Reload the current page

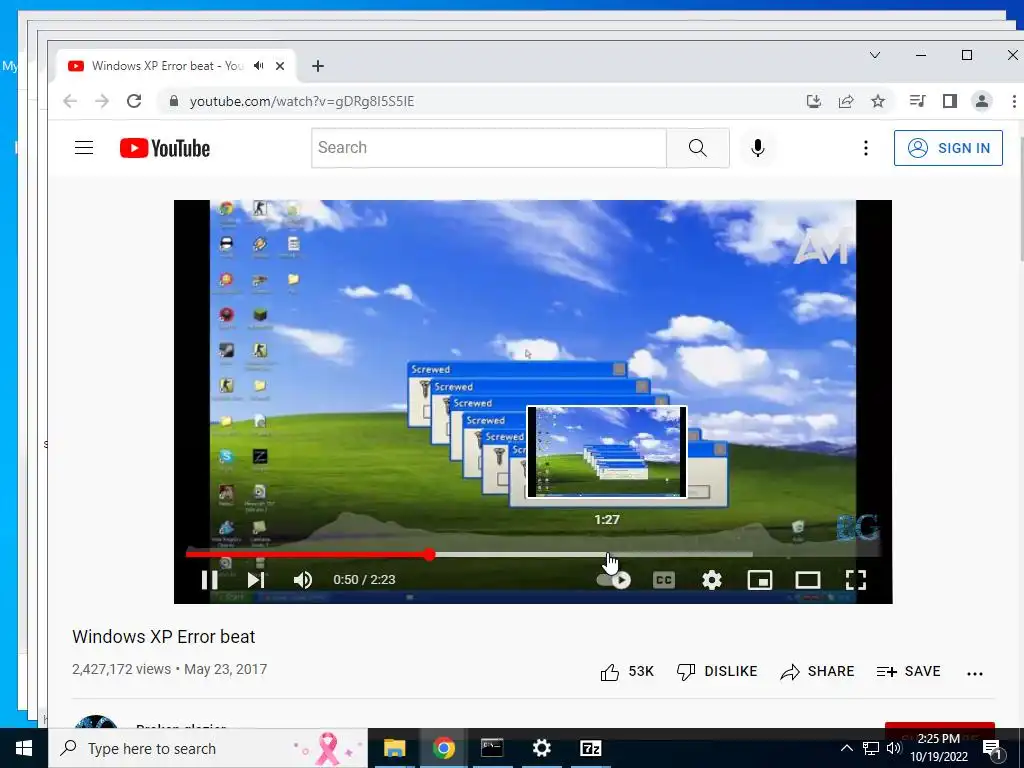click(x=134, y=101)
